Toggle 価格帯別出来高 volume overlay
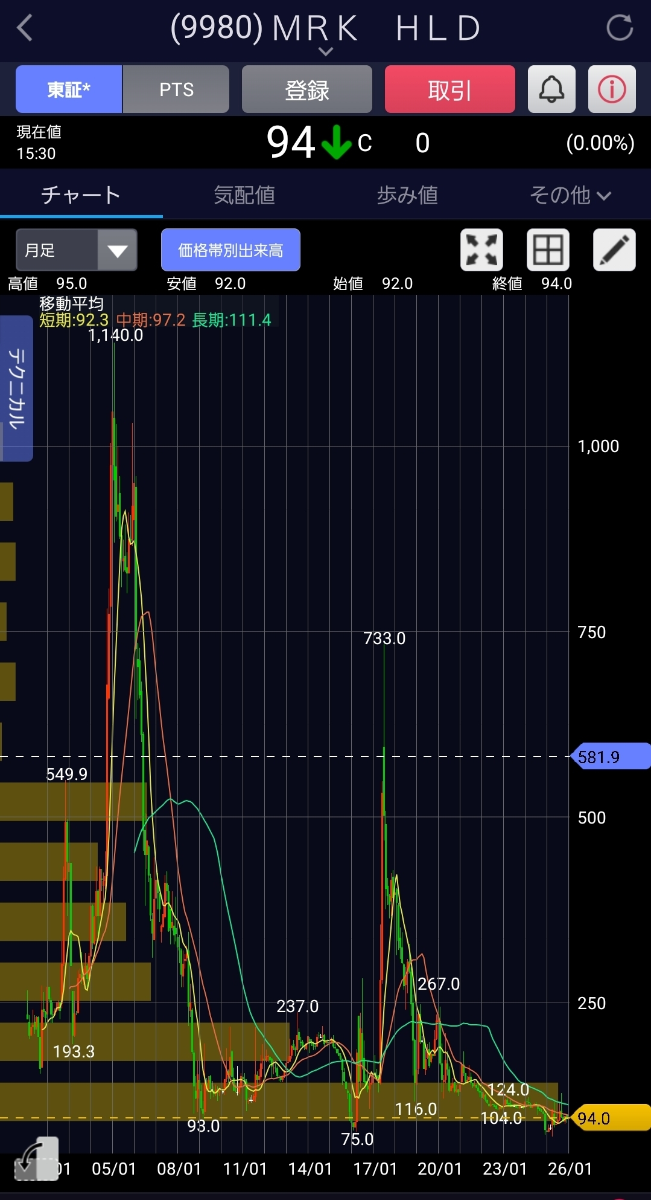The image size is (651, 1200). (230, 250)
